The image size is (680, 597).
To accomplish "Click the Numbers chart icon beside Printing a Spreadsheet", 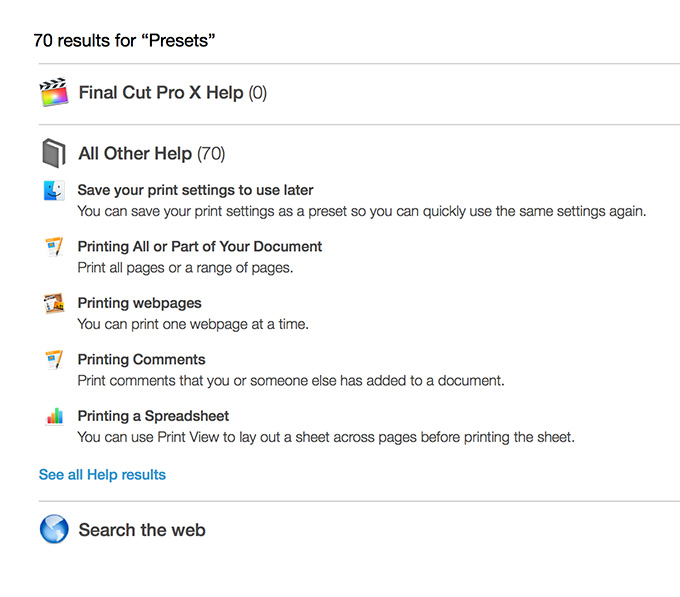I will coord(55,416).
